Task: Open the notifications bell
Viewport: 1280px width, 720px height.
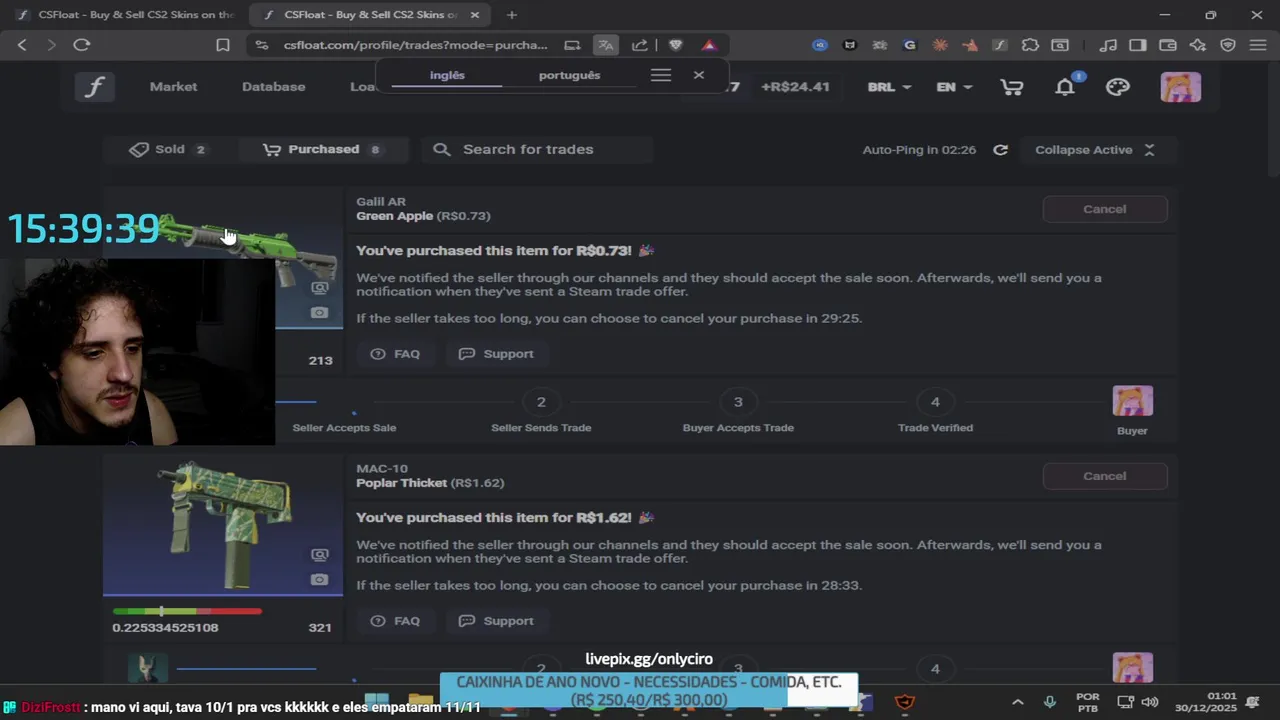Action: (x=1066, y=87)
